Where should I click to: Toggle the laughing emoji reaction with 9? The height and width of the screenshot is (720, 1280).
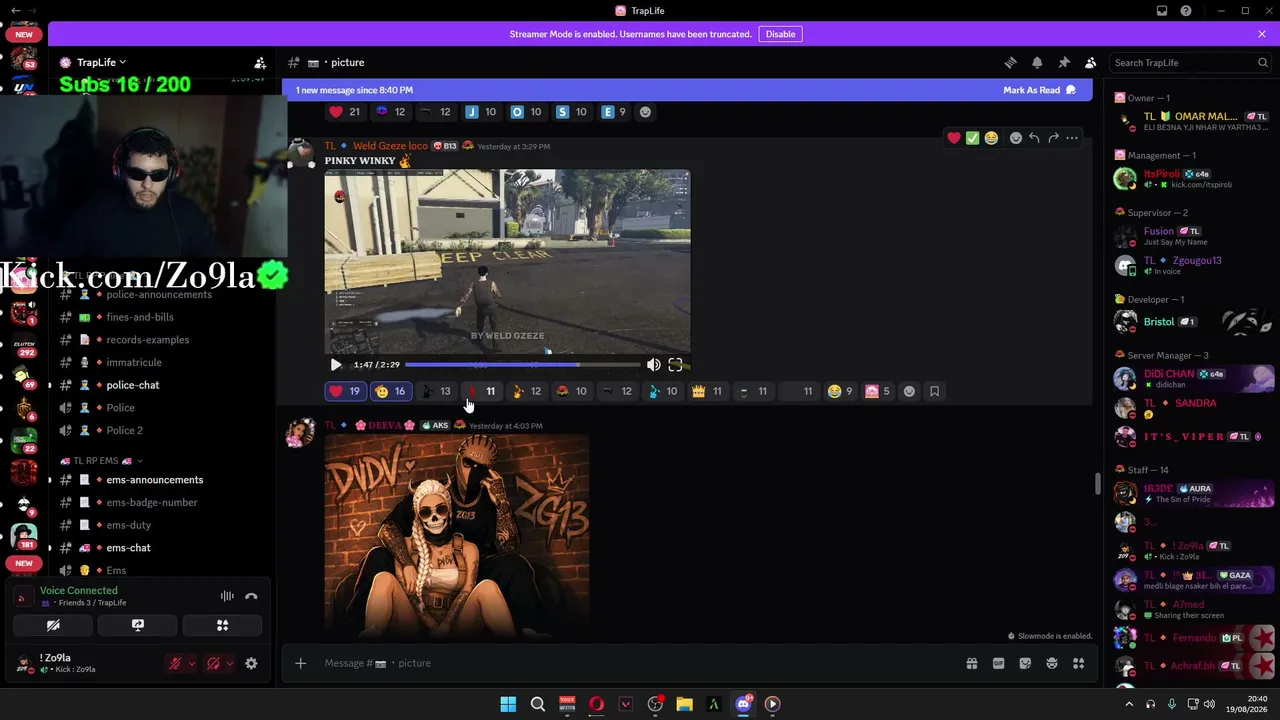[x=840, y=391]
